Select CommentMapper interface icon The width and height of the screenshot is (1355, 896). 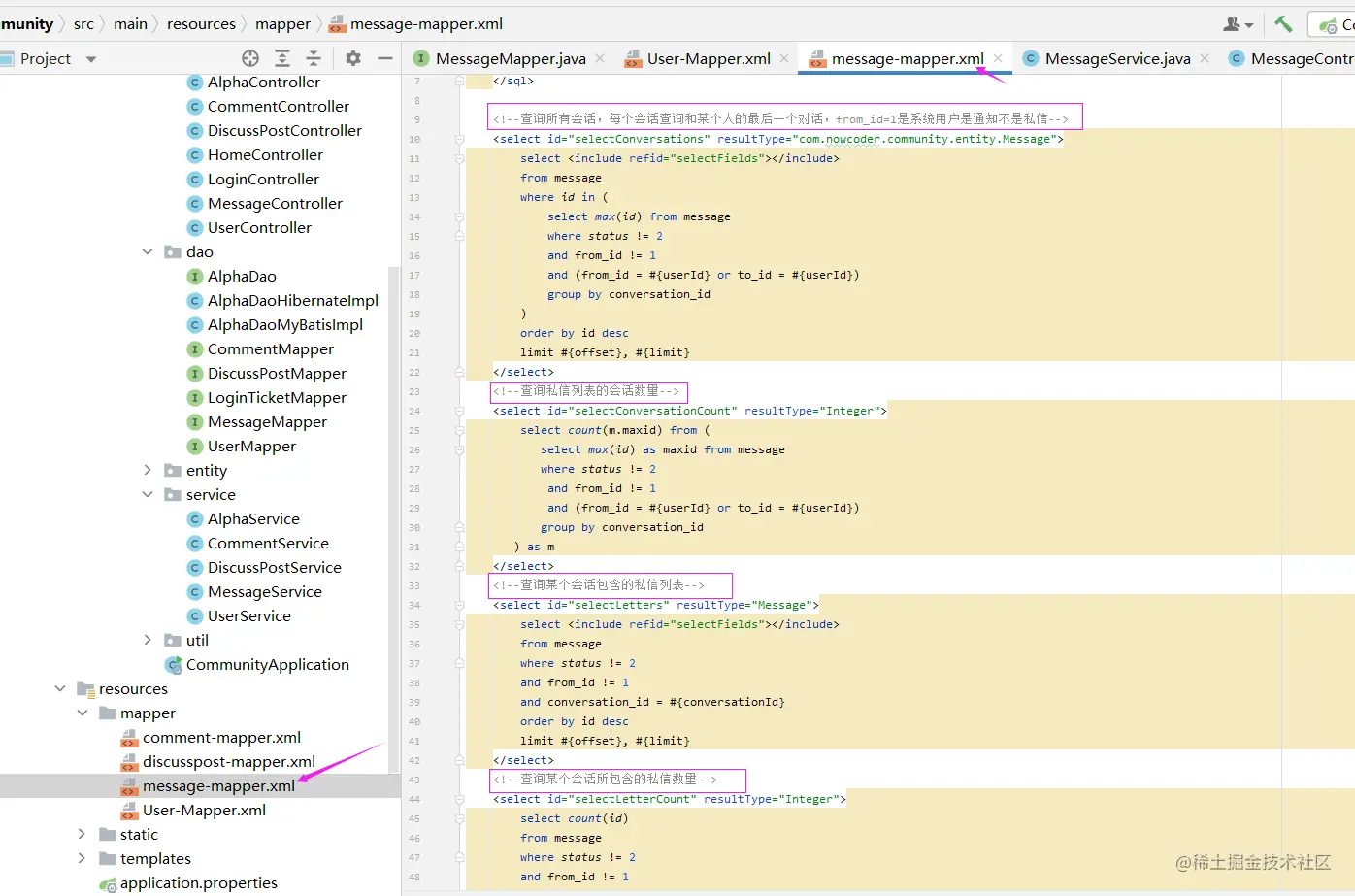(195, 349)
